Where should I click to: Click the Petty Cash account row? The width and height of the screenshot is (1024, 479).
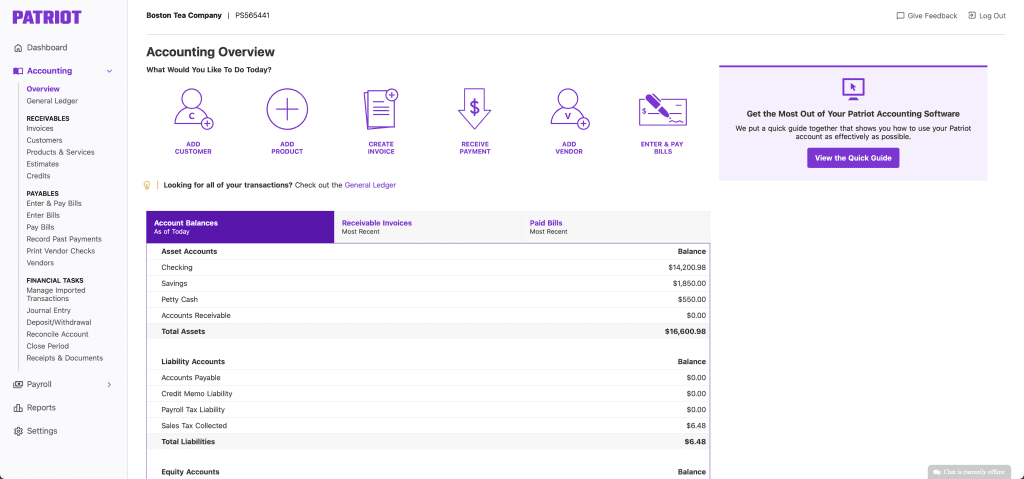tap(428, 299)
